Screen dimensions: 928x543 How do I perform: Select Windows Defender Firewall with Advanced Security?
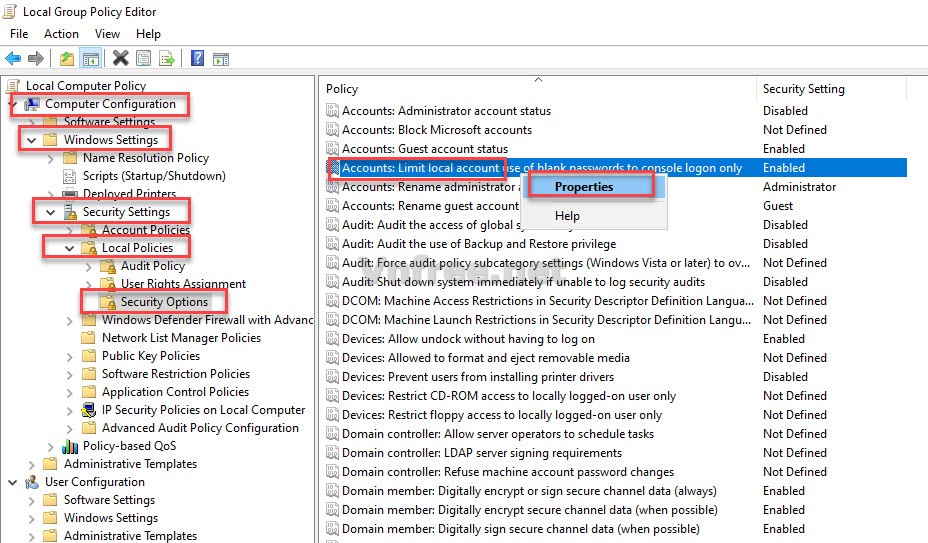click(207, 320)
